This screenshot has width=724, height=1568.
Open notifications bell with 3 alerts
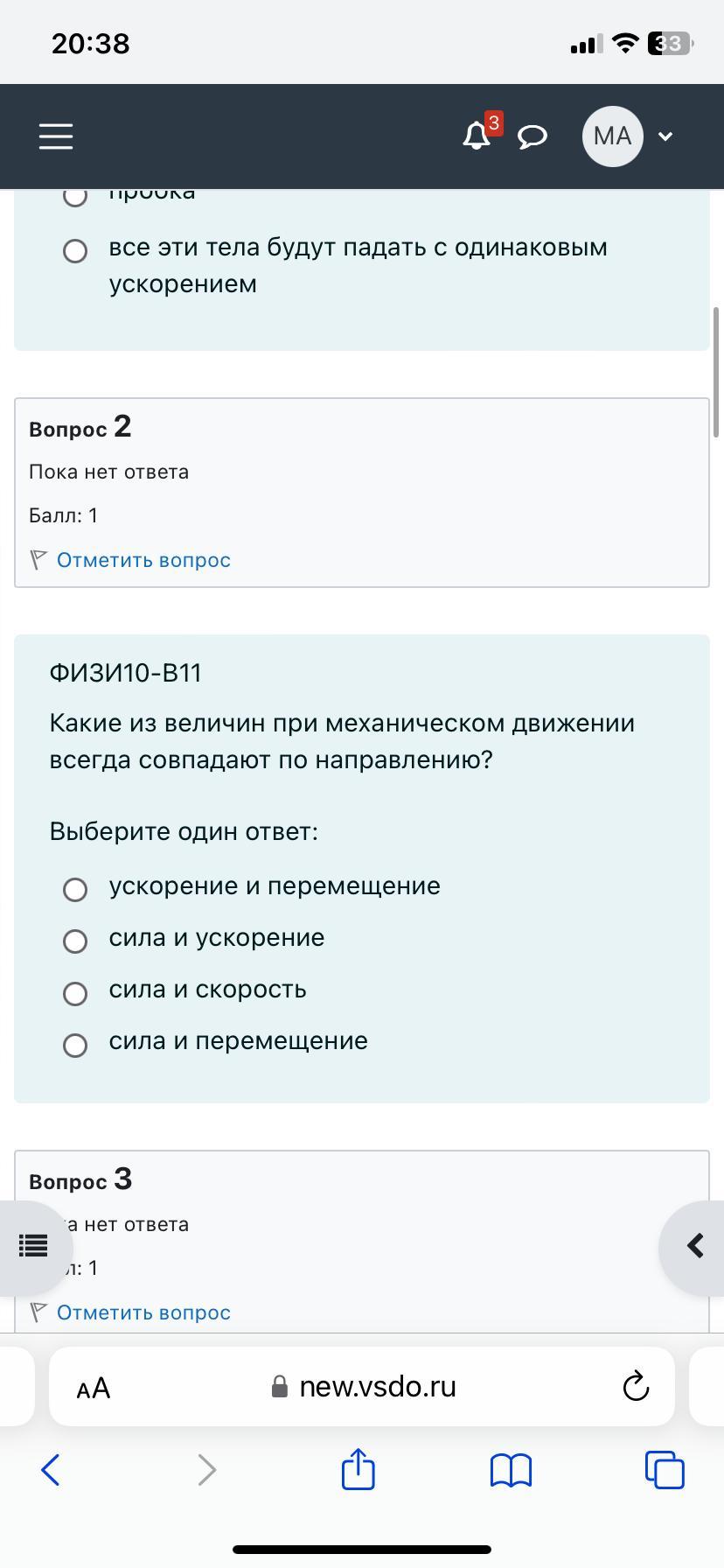pos(477,136)
